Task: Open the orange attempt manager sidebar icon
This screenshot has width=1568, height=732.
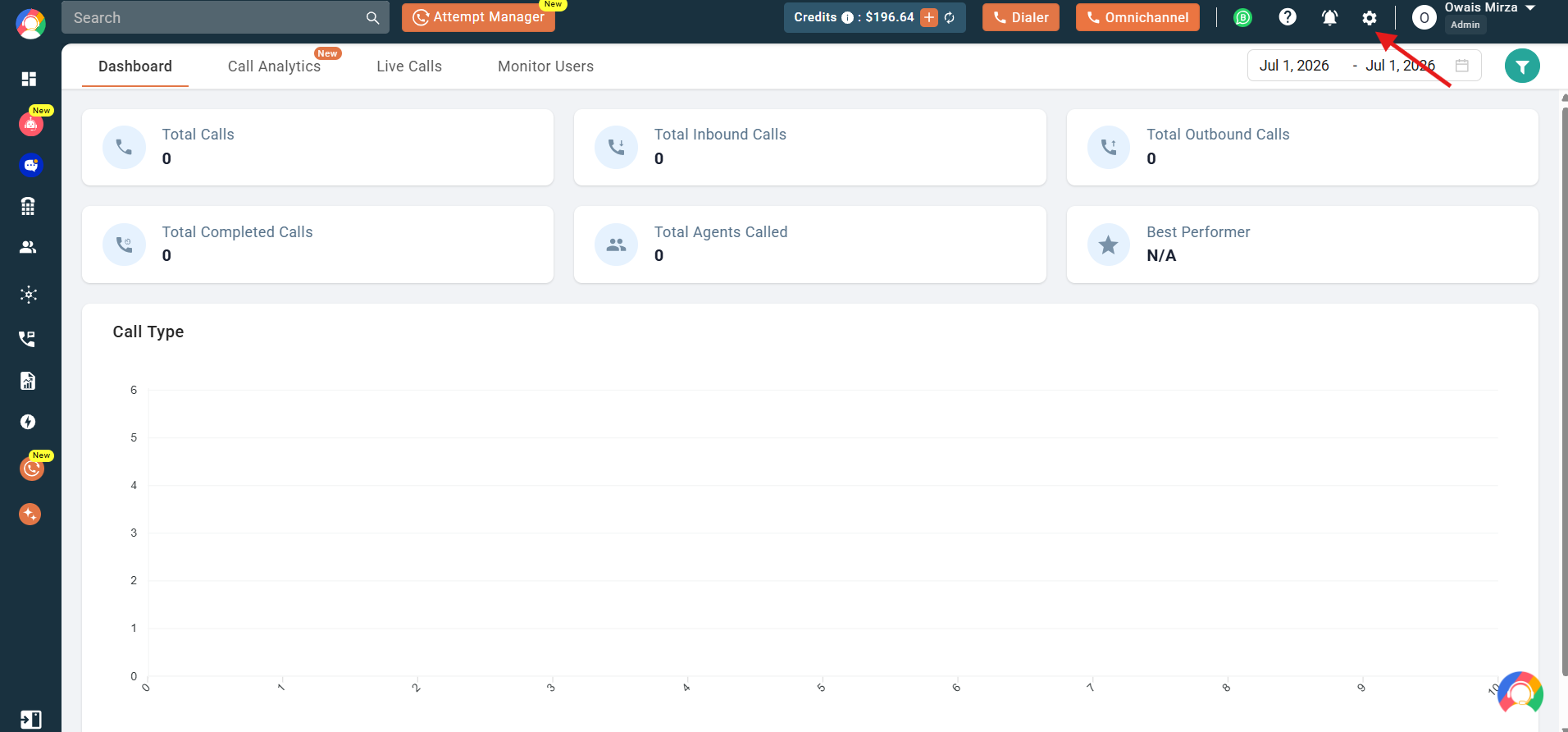Action: coord(31,469)
